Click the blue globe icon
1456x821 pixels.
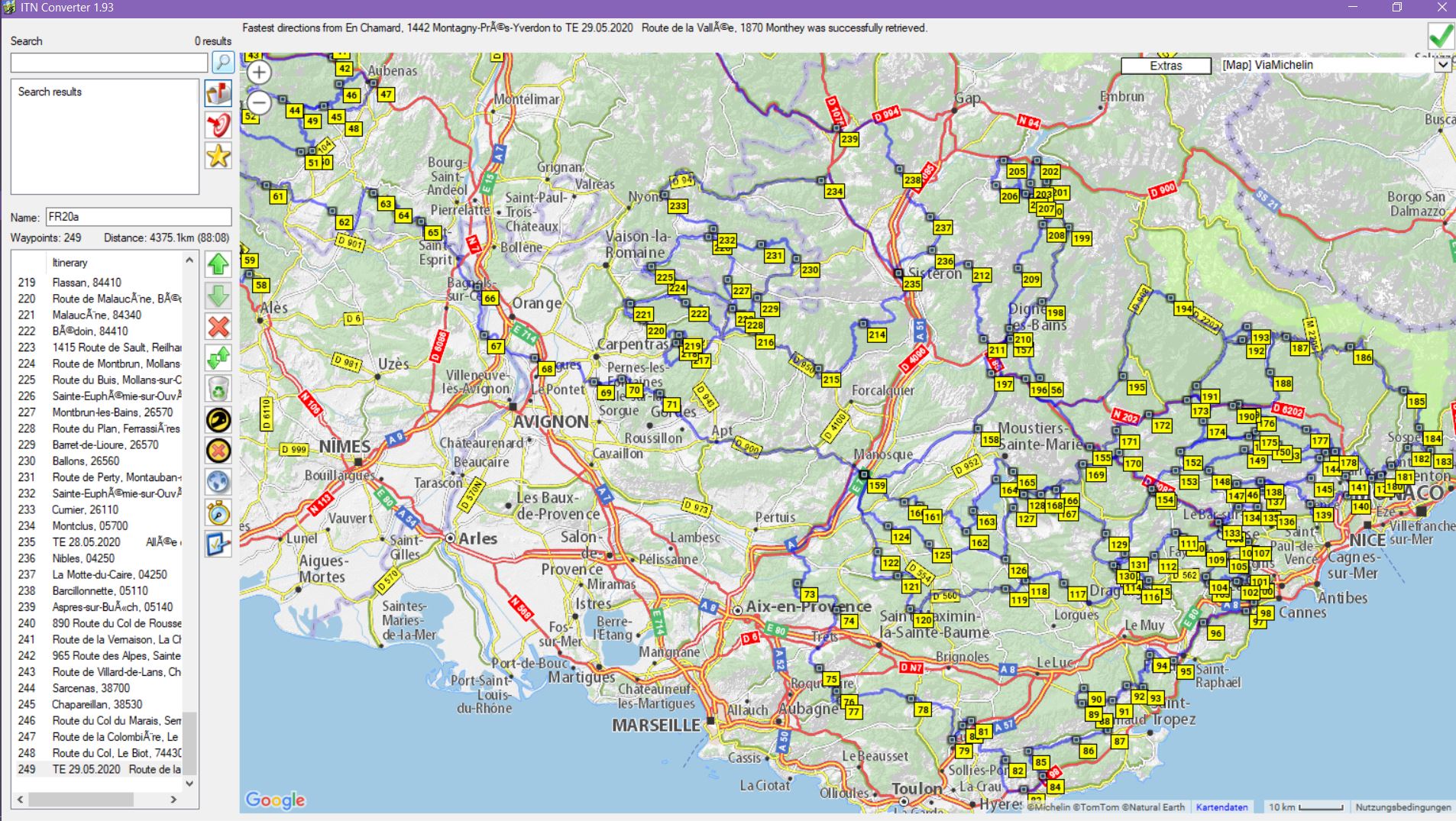[218, 483]
